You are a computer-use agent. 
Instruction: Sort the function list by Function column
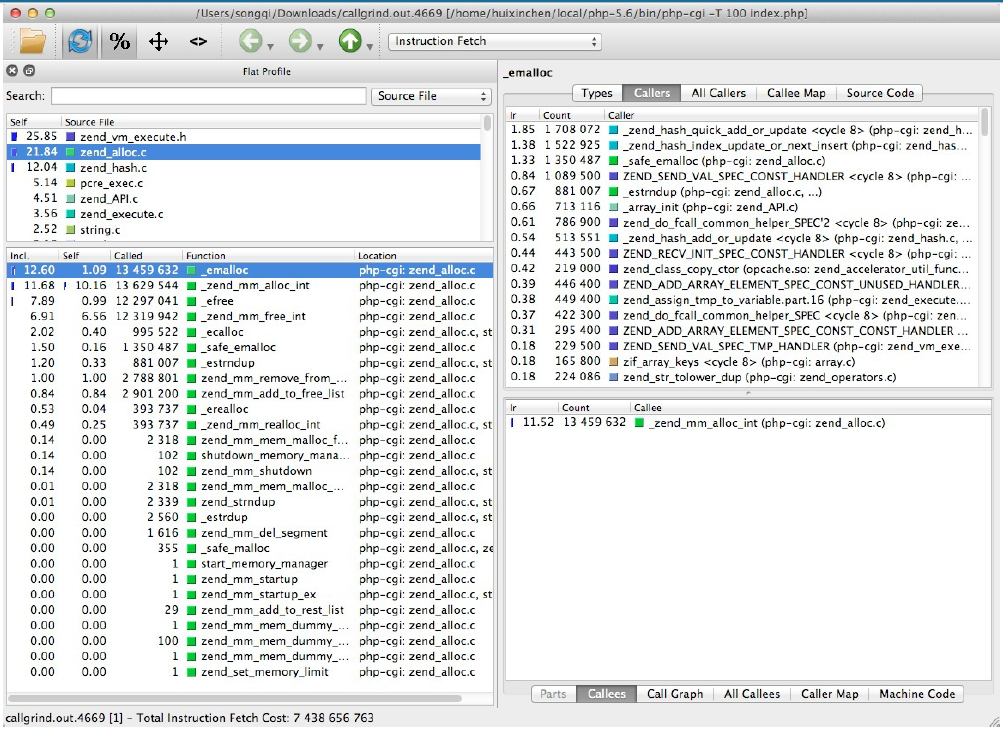[x=269, y=255]
